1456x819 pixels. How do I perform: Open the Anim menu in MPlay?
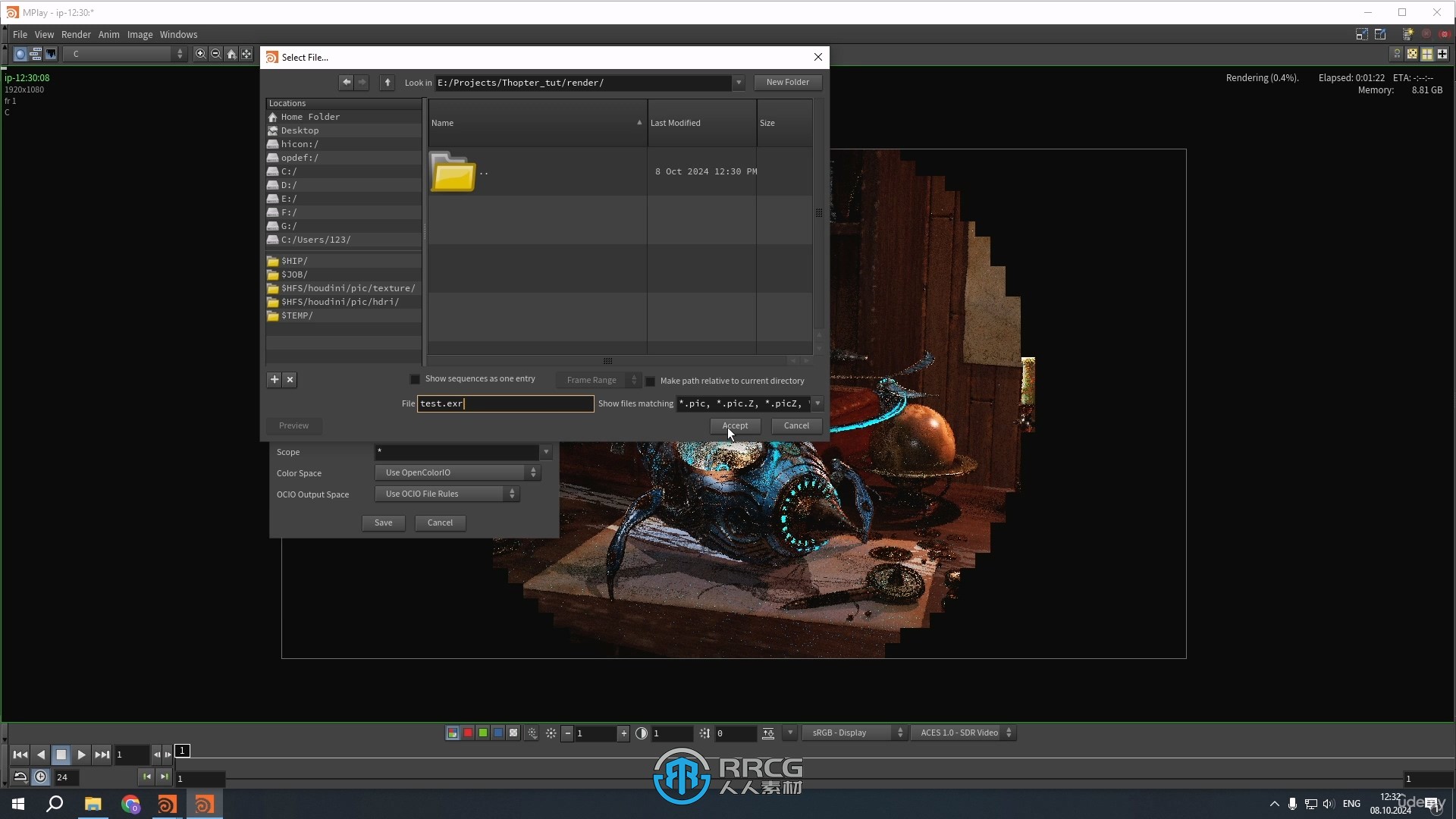click(109, 33)
